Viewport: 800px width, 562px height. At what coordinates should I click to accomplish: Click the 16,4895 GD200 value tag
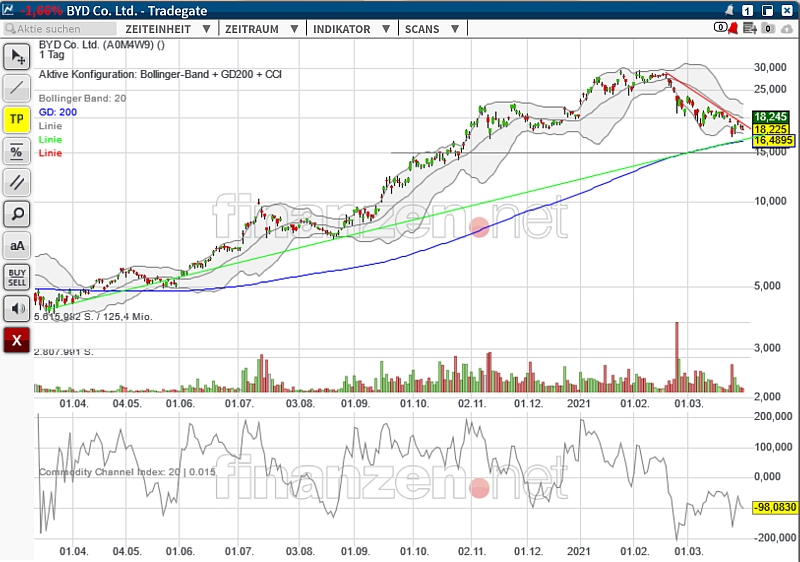point(773,140)
